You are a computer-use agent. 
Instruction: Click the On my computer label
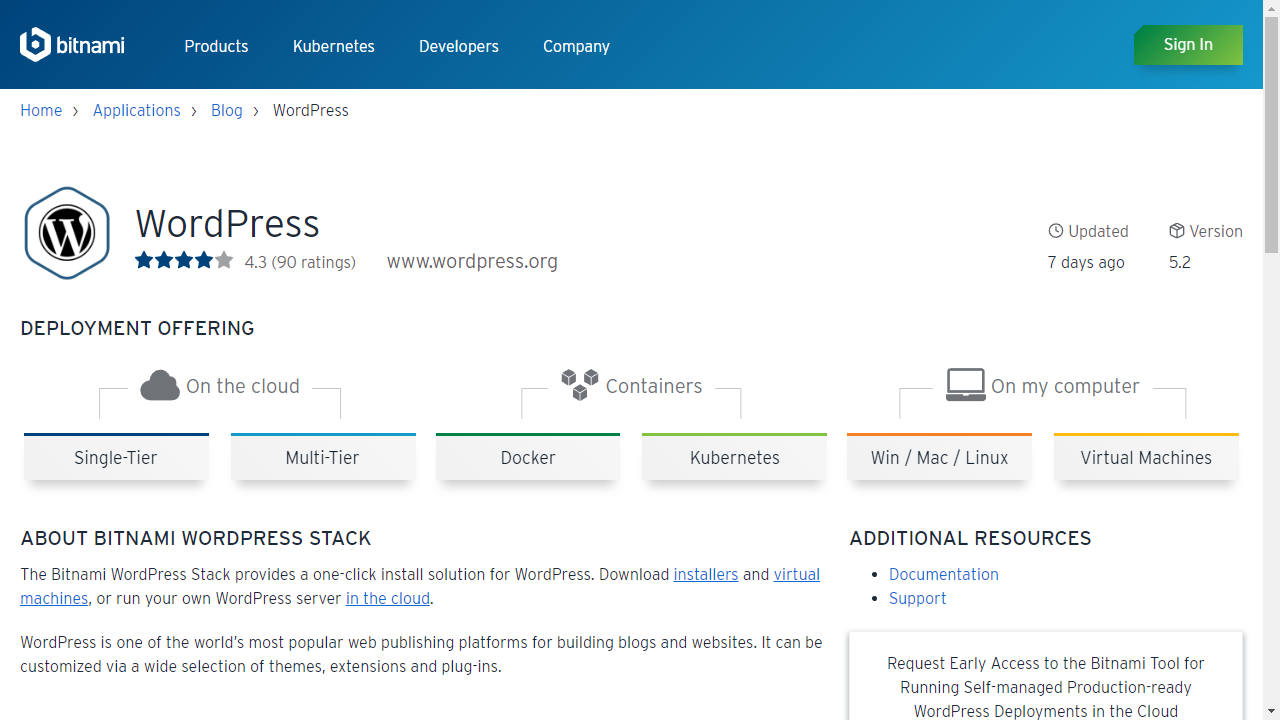(1065, 386)
